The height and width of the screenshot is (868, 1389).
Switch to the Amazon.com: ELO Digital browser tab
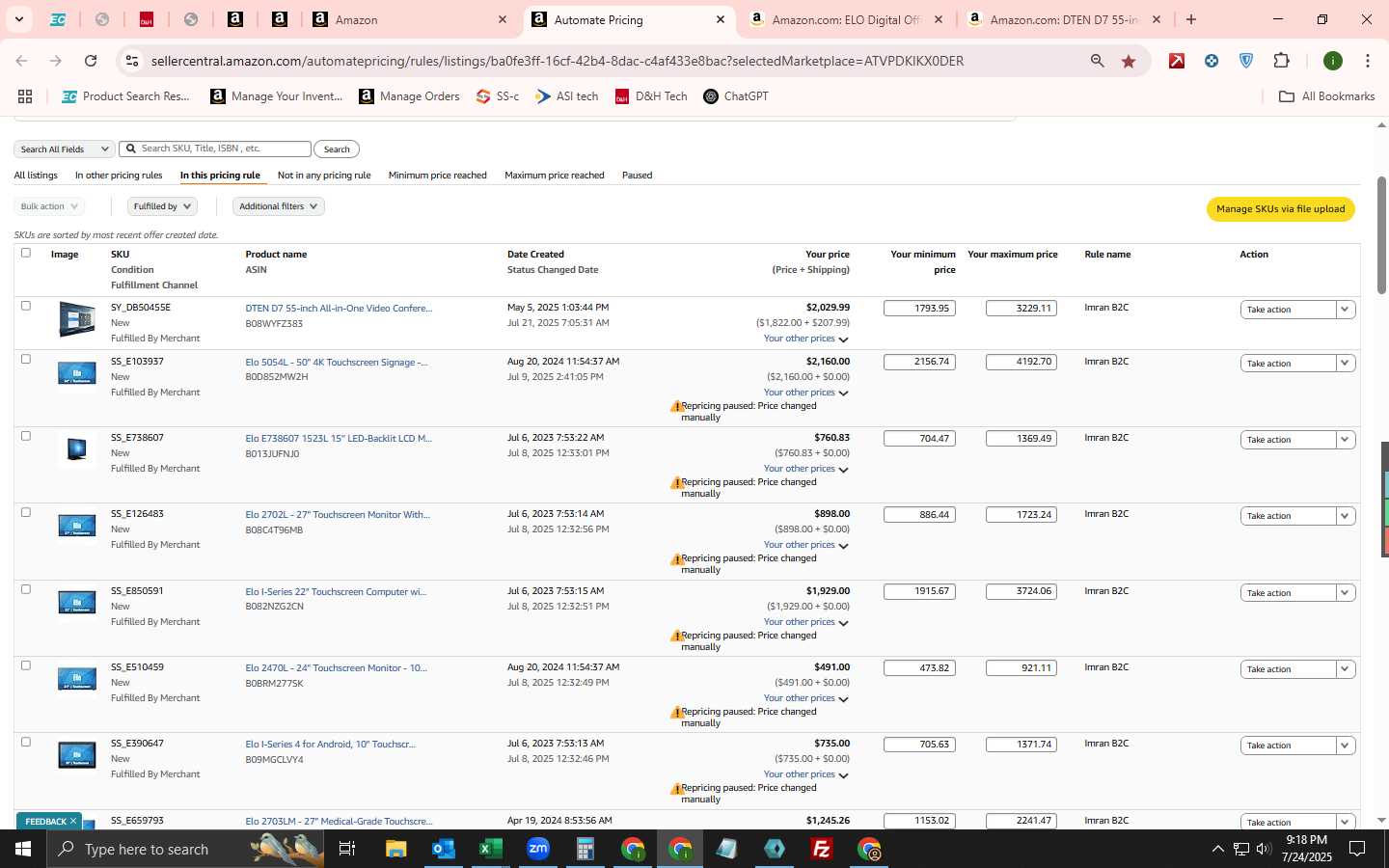pos(845,19)
